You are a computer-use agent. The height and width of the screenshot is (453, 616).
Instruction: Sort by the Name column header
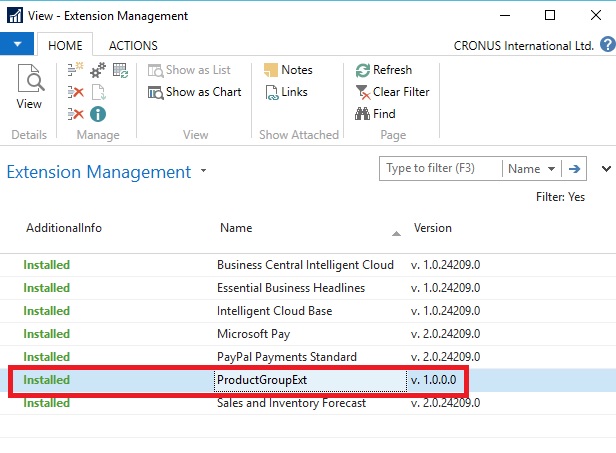(x=236, y=228)
